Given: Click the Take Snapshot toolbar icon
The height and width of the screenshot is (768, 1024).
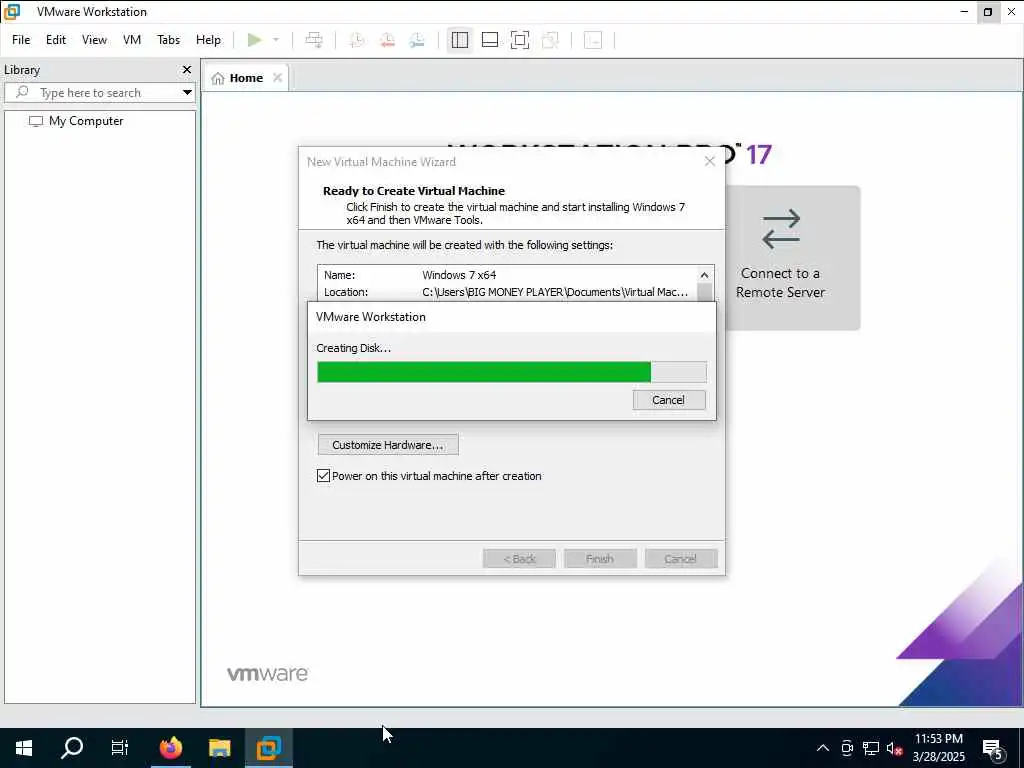Looking at the screenshot, I should [x=357, y=40].
